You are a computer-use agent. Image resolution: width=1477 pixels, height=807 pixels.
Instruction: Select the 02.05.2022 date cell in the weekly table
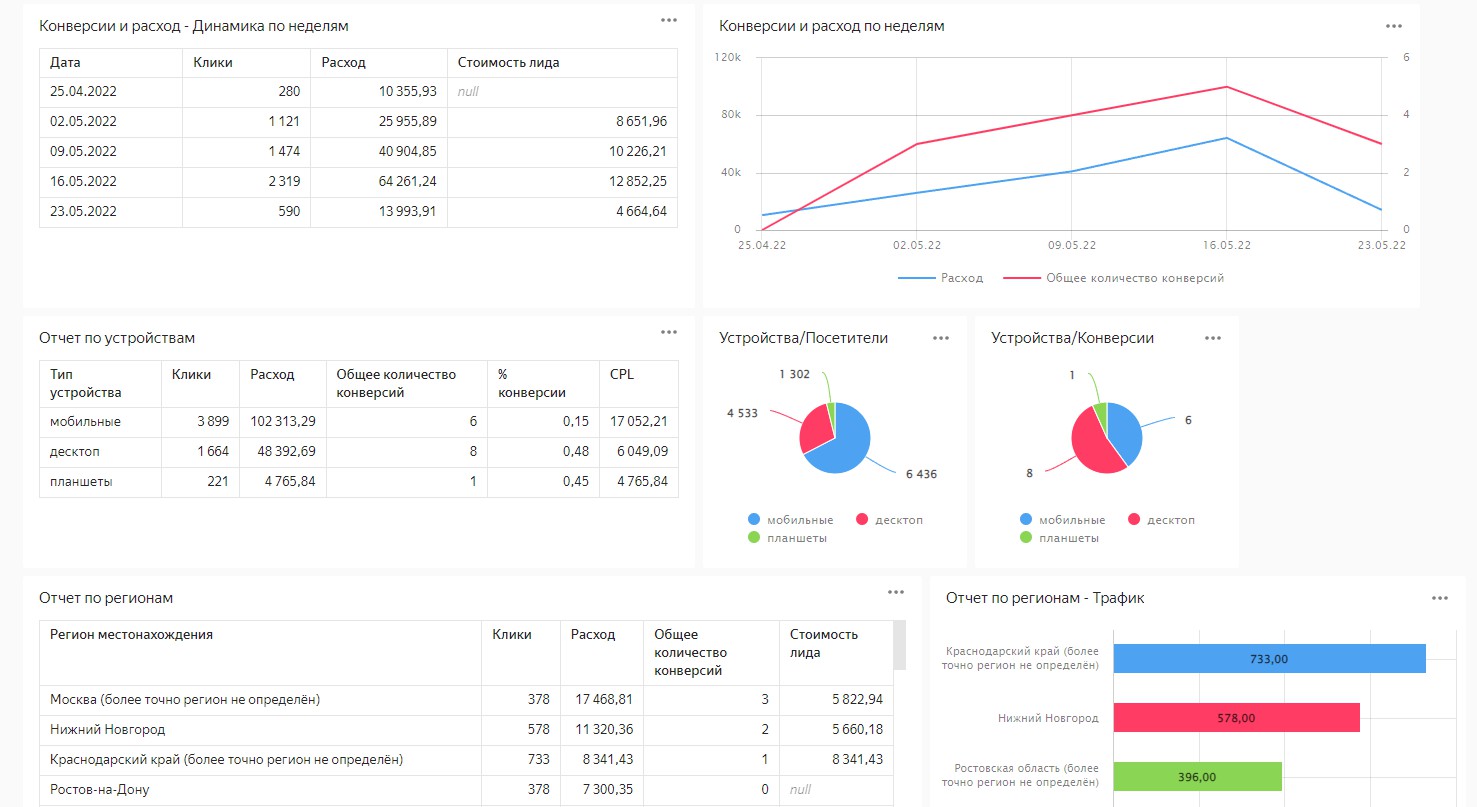[x=111, y=122]
